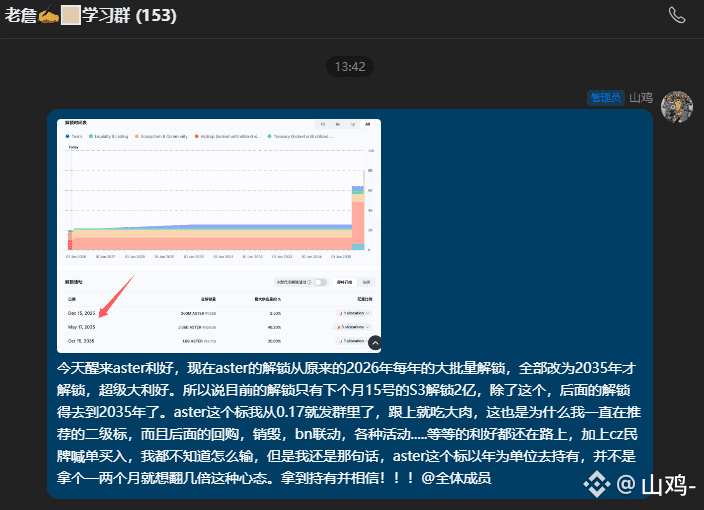Toggle Ecosystem & Community legend item
Image resolution: width=704 pixels, height=510 pixels.
point(161,136)
